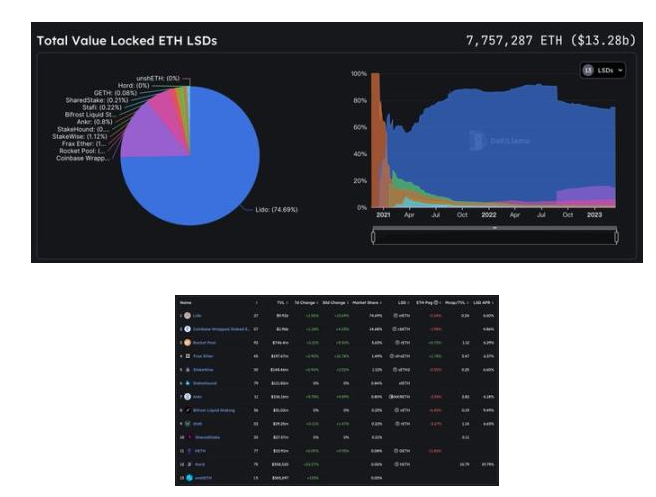Click the 'Frax Ether' pie label
This screenshot has width=656, height=497.
pyautogui.click(x=84, y=143)
